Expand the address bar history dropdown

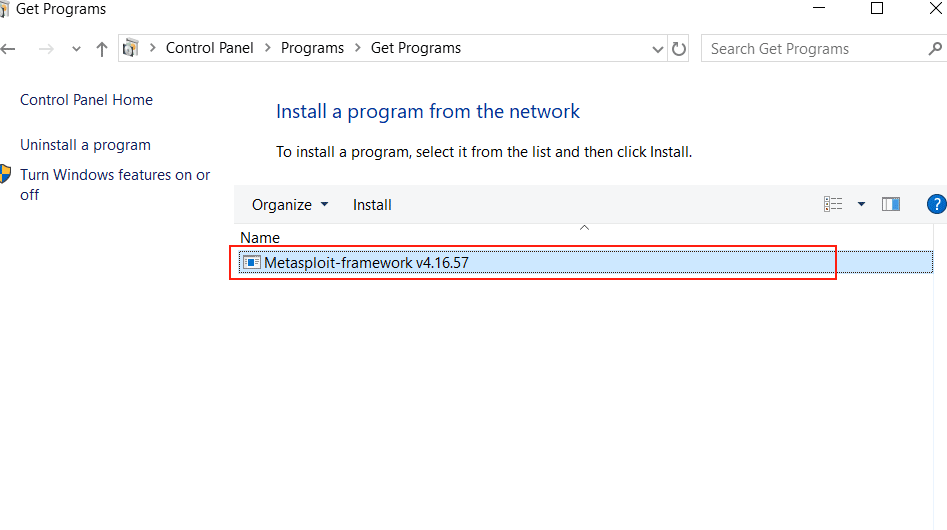point(658,49)
